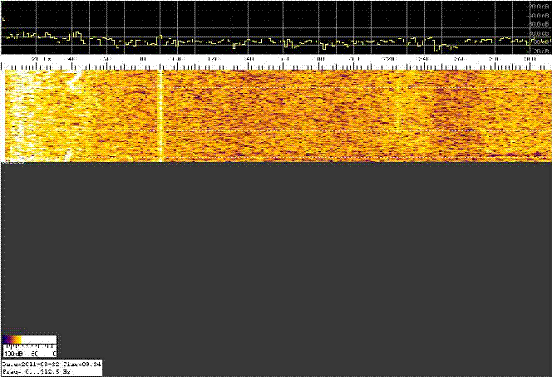Click the color palette gradient bar

click(x=29, y=339)
